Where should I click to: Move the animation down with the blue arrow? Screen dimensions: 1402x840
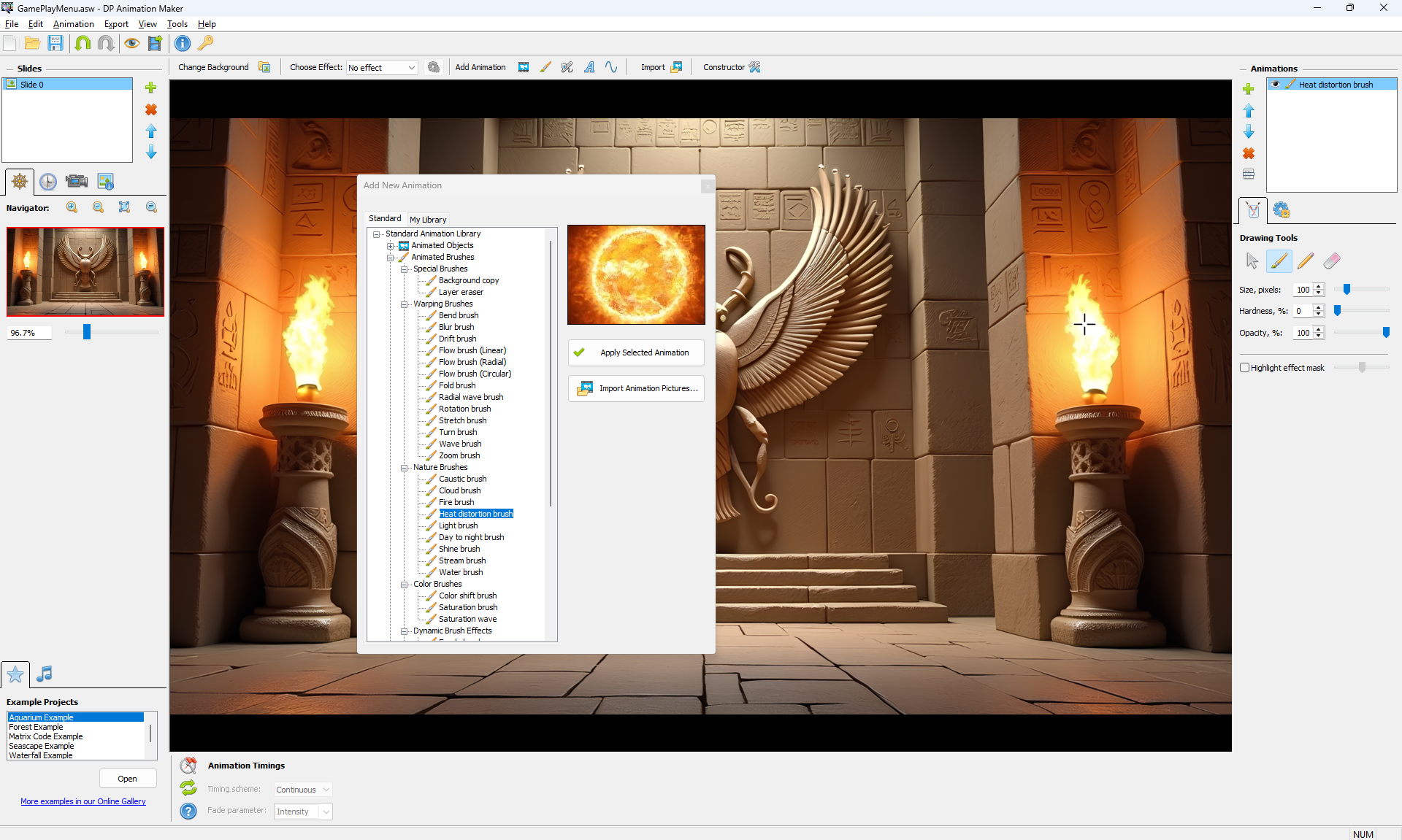(x=1248, y=132)
